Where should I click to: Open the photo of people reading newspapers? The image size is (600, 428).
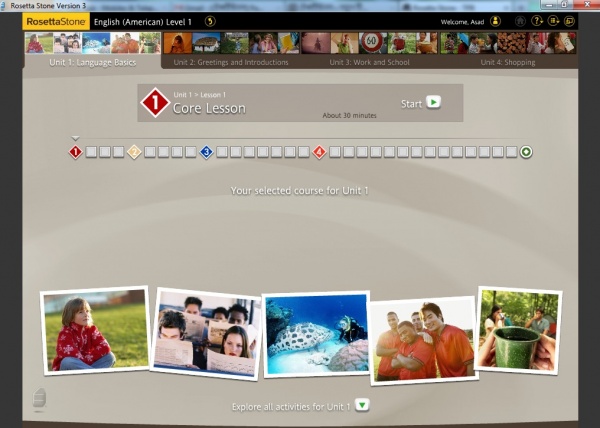(x=205, y=334)
